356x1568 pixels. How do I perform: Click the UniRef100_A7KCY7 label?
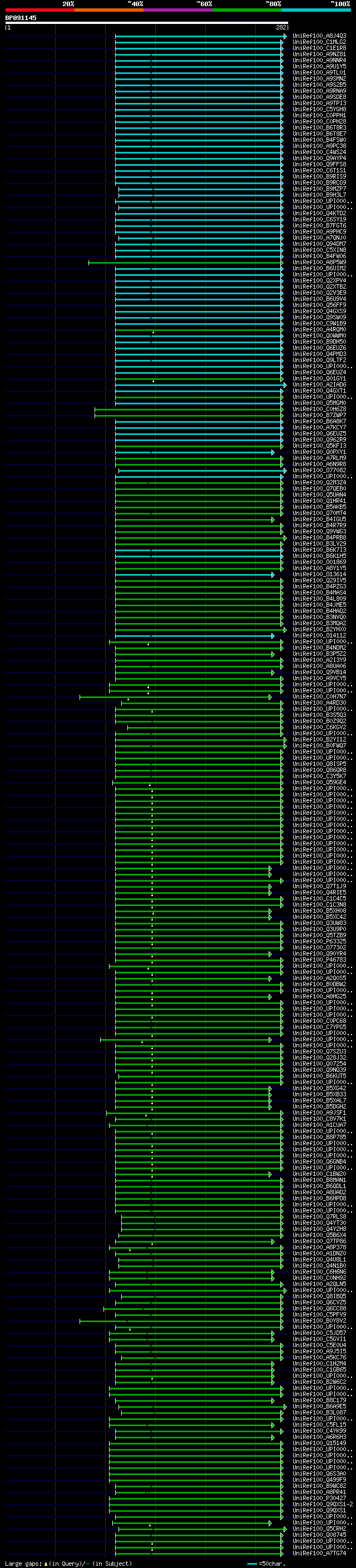(x=319, y=427)
